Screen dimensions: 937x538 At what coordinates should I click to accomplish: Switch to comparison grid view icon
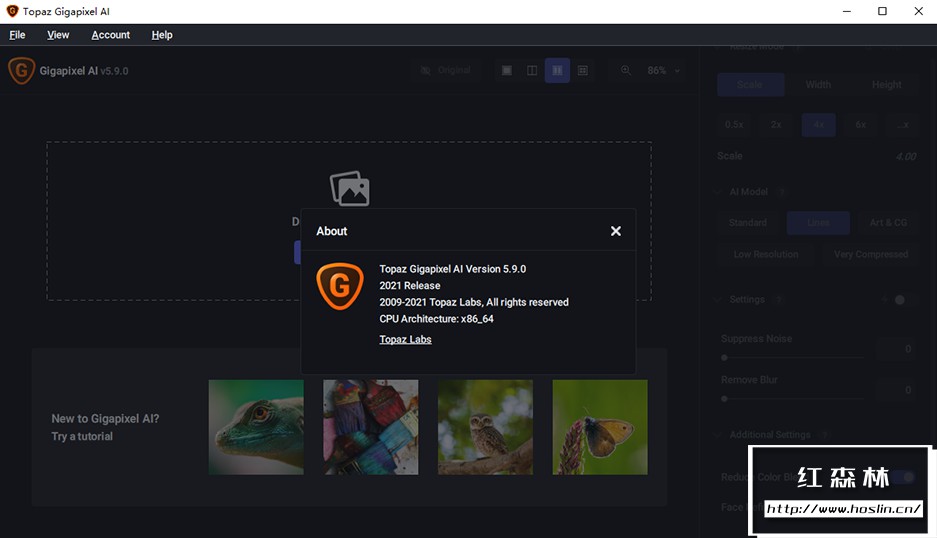[x=583, y=71]
